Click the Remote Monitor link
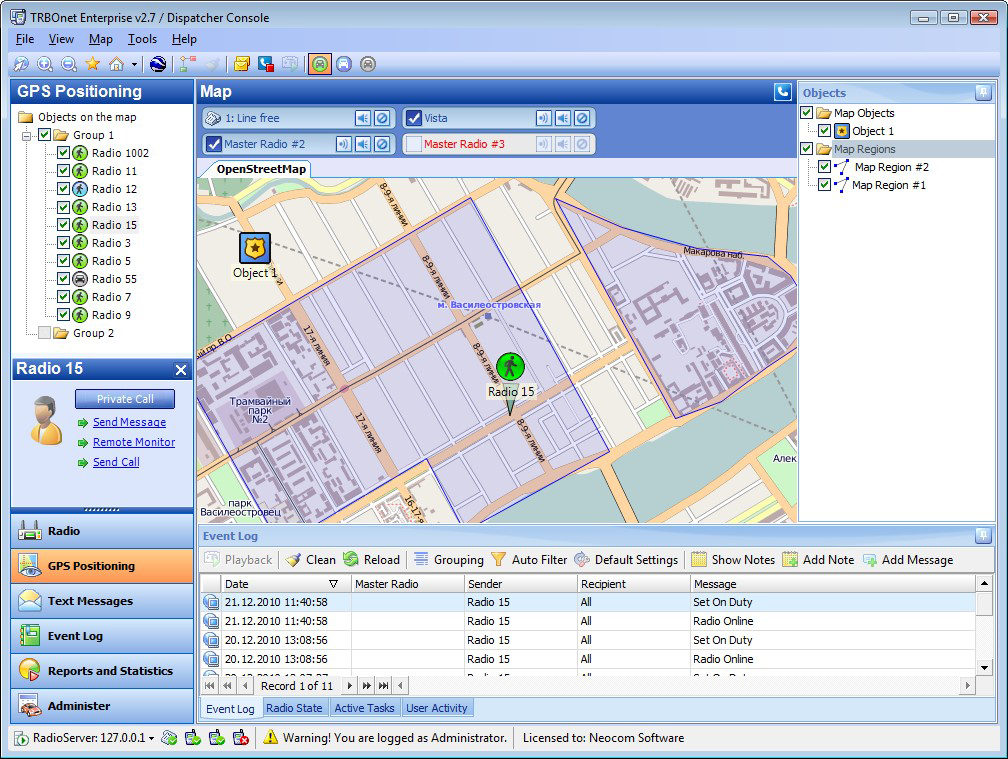 coord(134,442)
